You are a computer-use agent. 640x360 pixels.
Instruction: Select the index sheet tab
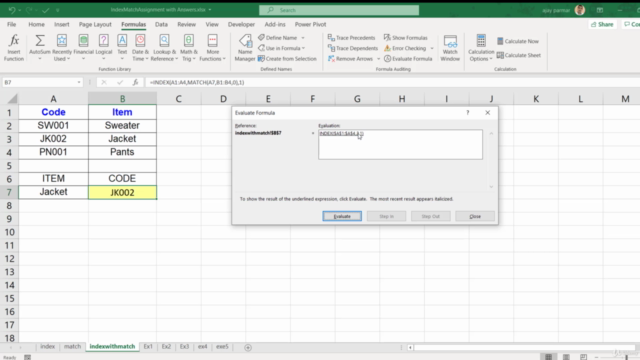(47, 347)
